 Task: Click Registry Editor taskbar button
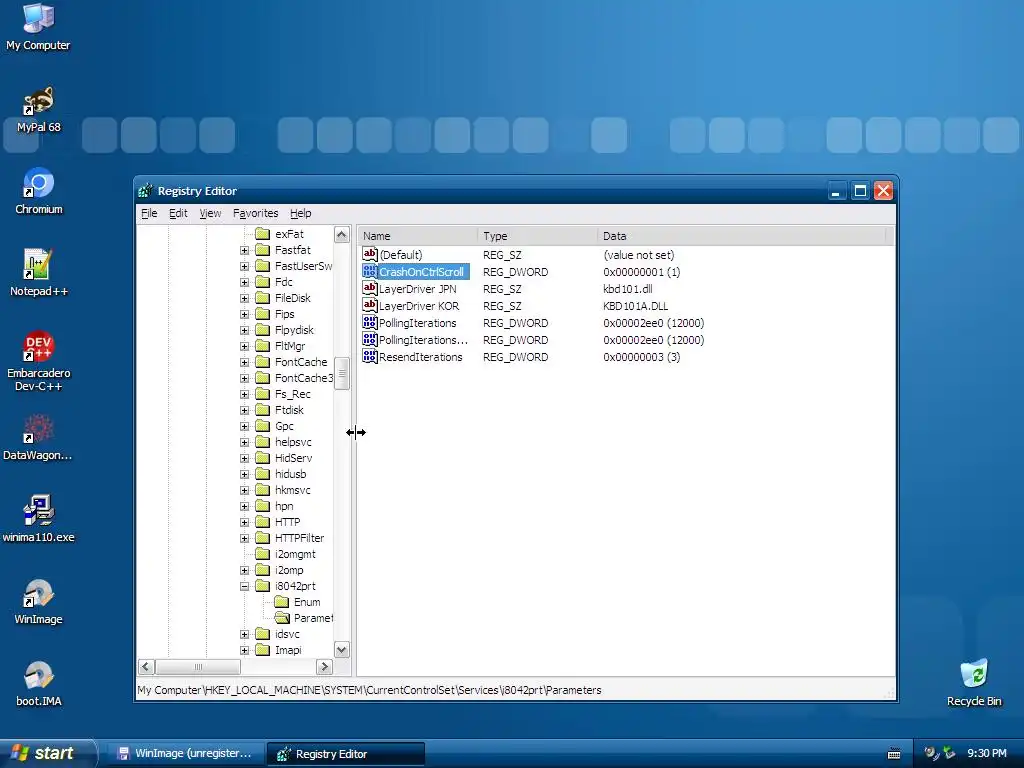click(x=346, y=754)
